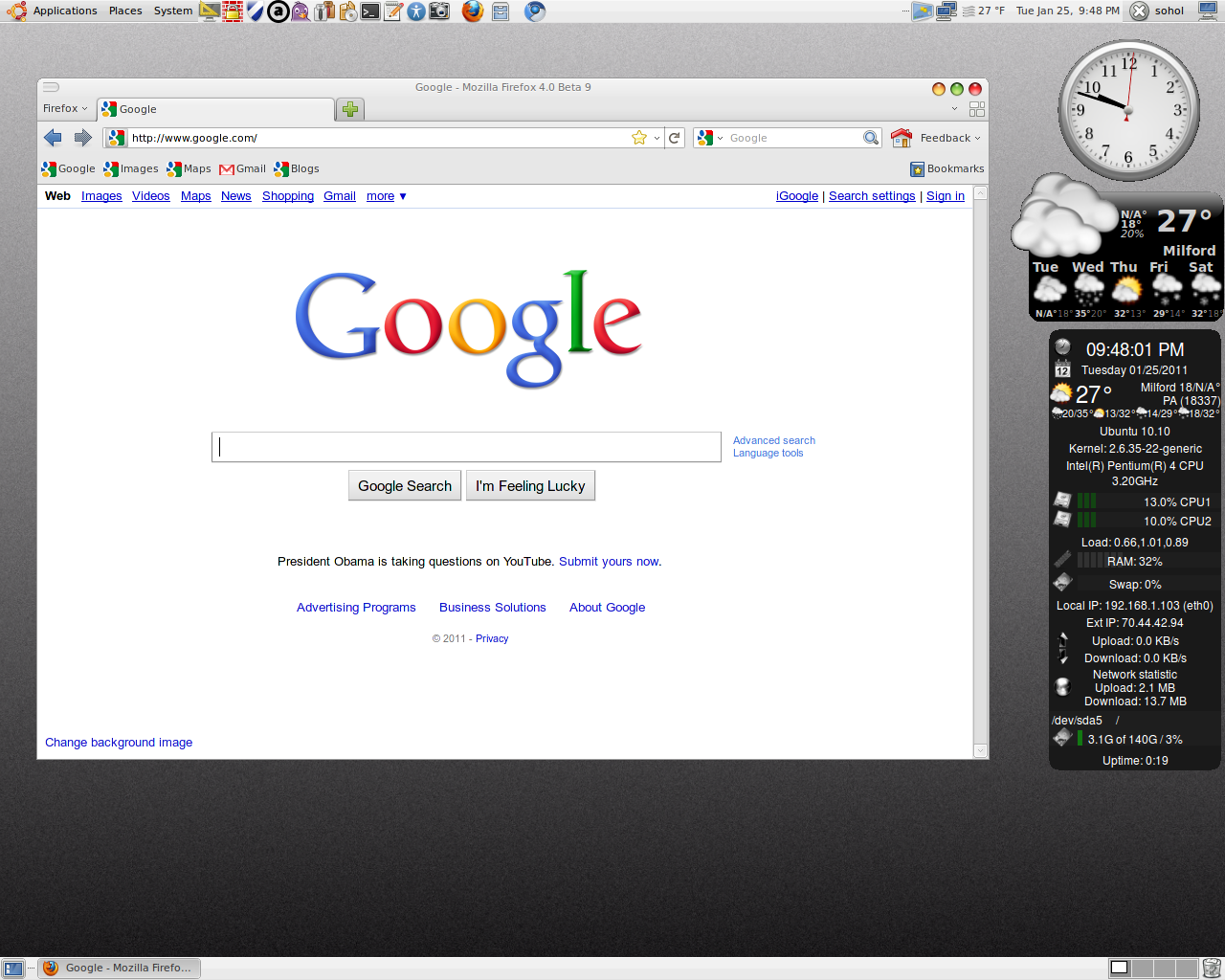Viewport: 1225px width, 980px height.
Task: Open the Sign in link
Action: coord(946,196)
